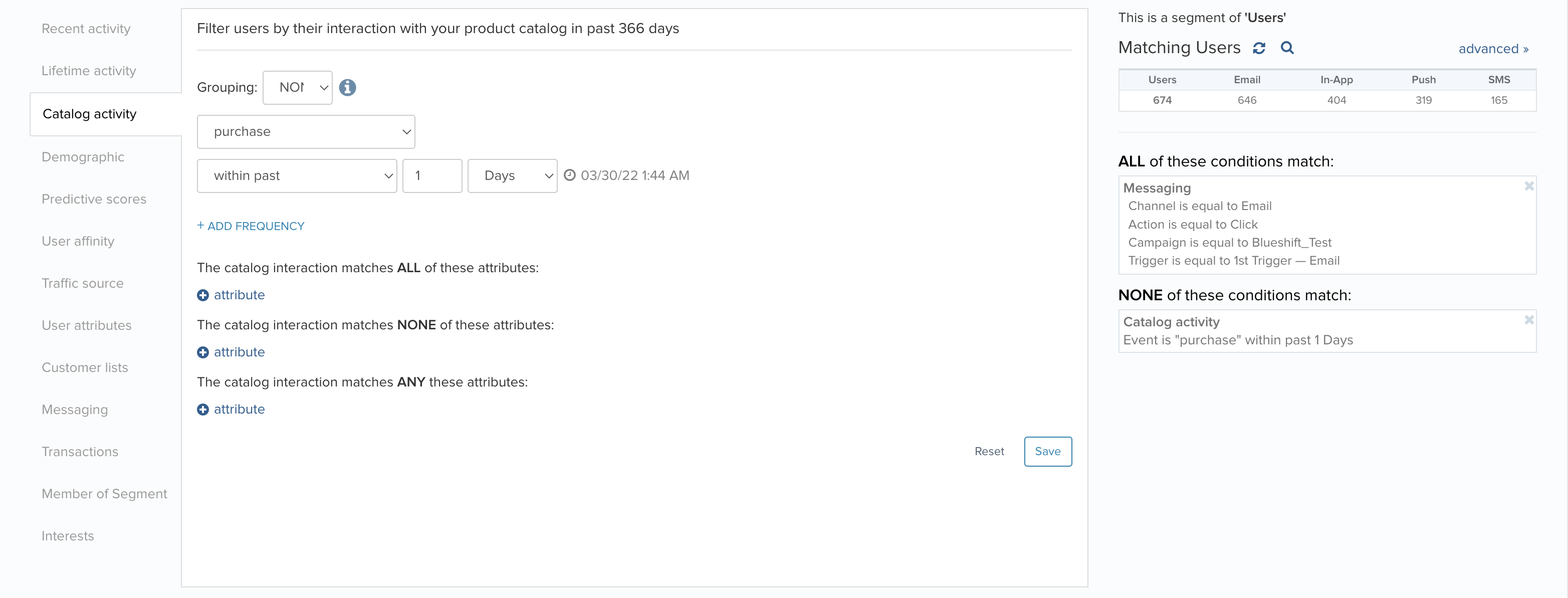Screen dimensions: 1568x598
Task: Click plus icon under ANY attributes
Action: point(202,410)
